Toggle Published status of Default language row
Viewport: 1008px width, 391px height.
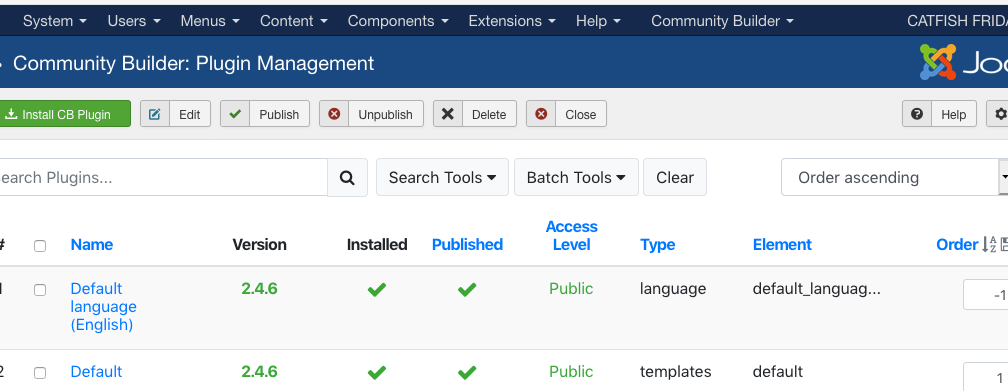[467, 289]
